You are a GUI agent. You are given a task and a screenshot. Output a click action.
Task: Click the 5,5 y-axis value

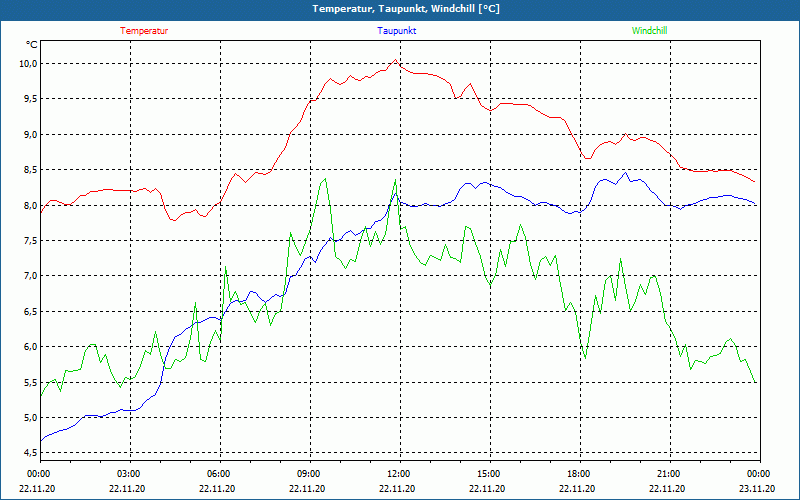click(x=30, y=383)
